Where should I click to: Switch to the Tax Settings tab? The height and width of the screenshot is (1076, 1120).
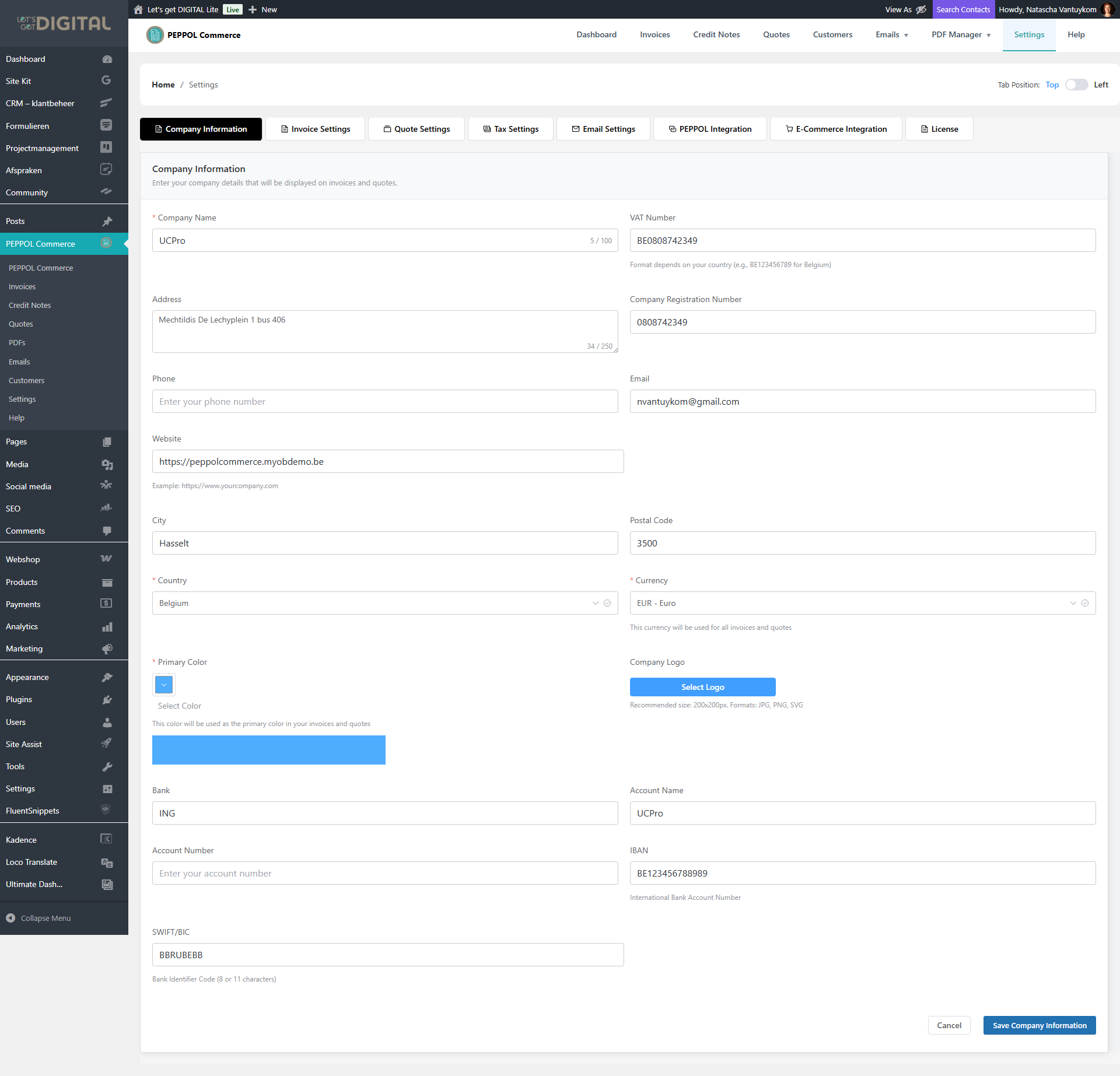(x=510, y=129)
